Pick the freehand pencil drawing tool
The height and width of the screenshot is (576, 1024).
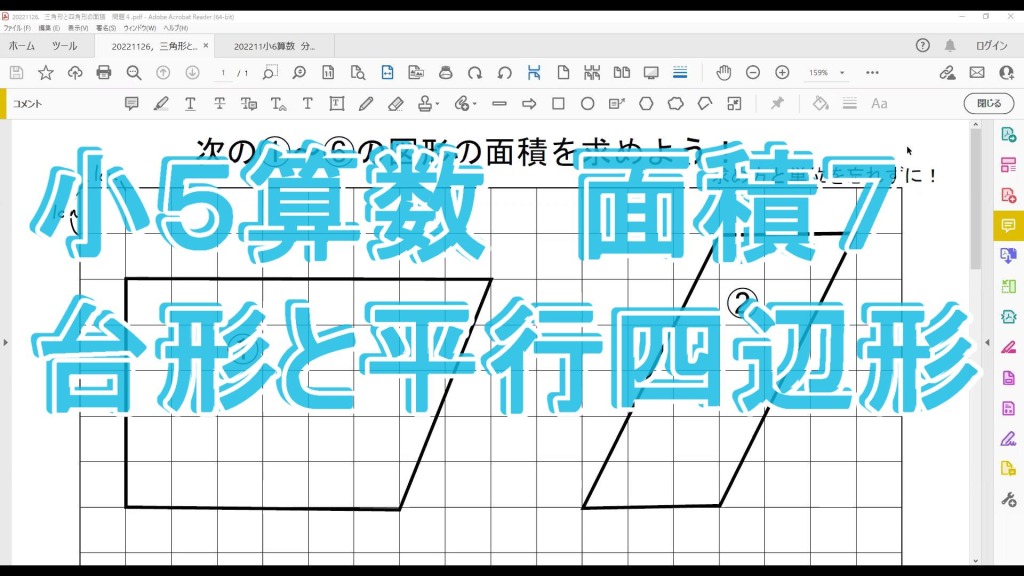click(365, 103)
